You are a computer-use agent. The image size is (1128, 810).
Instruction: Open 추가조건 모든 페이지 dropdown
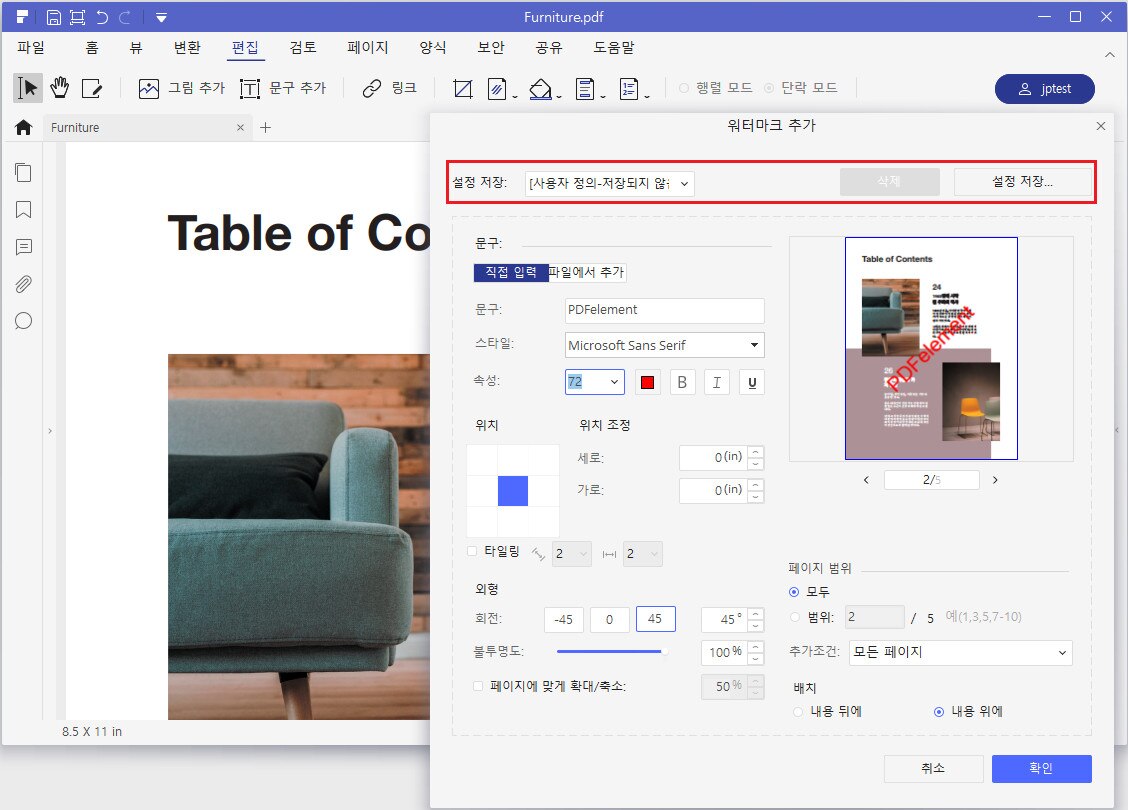[x=960, y=652]
